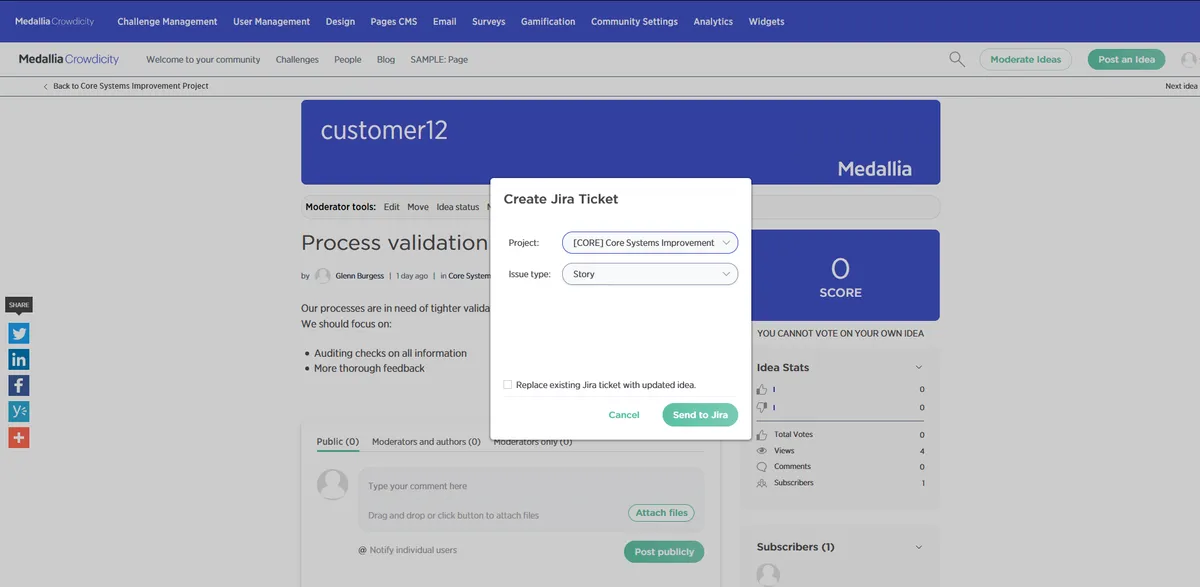Open the user profile avatar in header
Viewport: 1200px width, 587px height.
(x=1189, y=60)
